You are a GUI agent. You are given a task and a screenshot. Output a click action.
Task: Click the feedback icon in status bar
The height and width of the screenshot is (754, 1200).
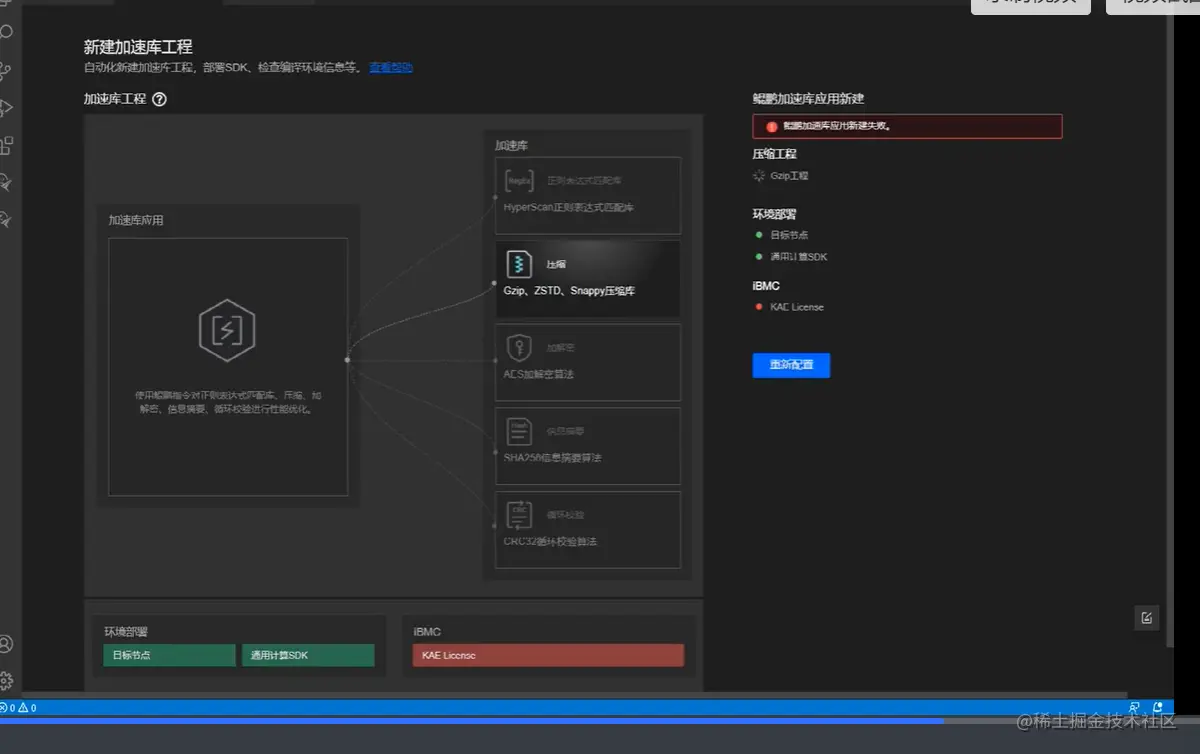pos(1134,708)
